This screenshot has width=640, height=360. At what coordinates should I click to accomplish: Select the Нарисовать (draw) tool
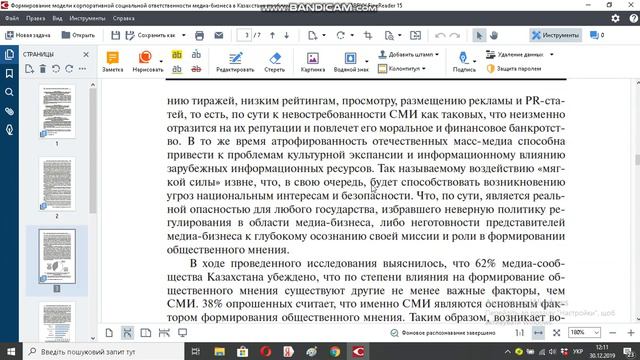point(145,62)
